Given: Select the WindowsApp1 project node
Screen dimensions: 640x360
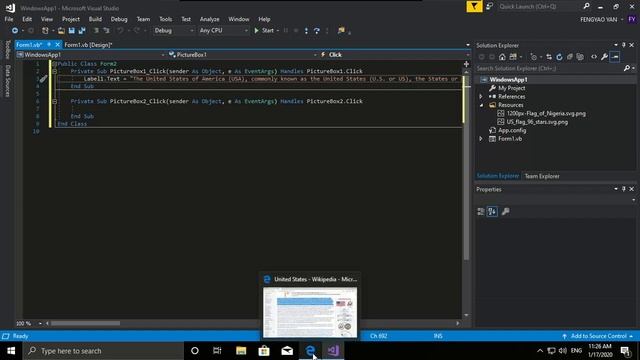Looking at the screenshot, I should pos(508,80).
